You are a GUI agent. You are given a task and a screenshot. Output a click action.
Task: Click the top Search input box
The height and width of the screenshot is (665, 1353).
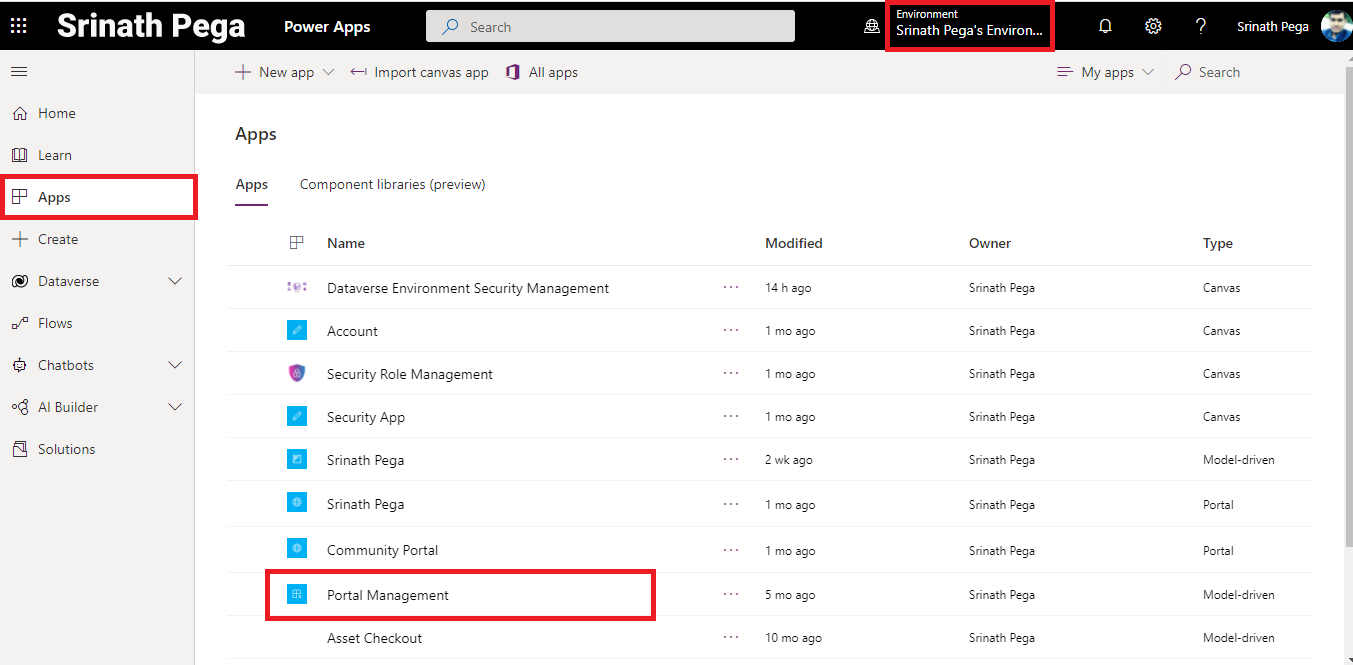click(610, 27)
